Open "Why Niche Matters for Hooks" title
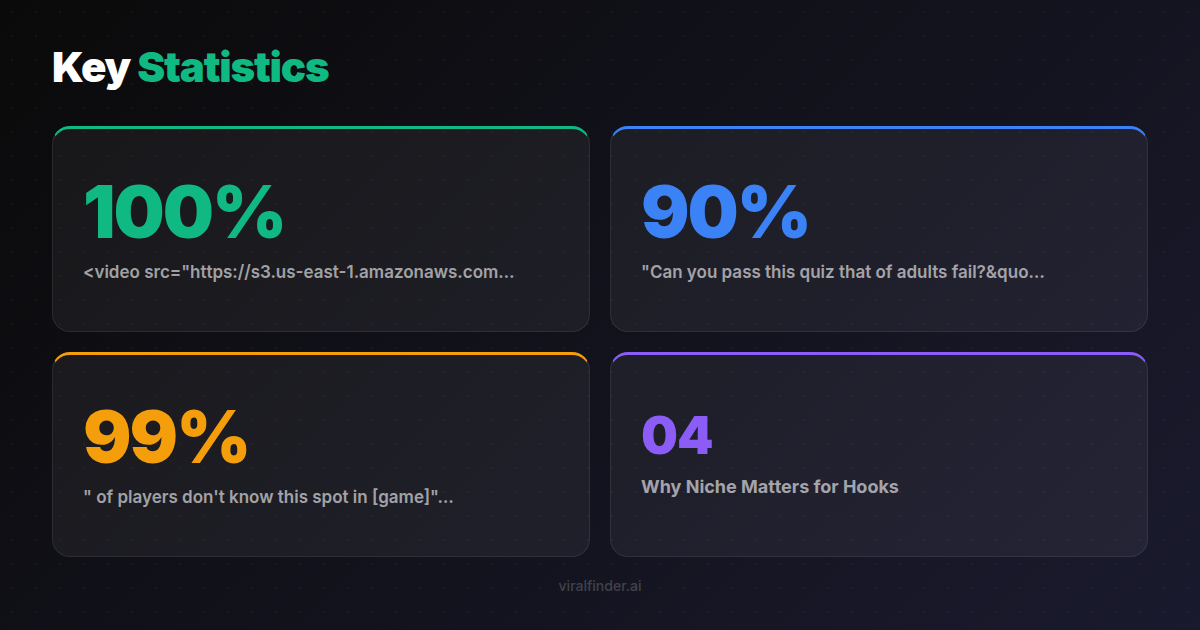 [x=769, y=487]
